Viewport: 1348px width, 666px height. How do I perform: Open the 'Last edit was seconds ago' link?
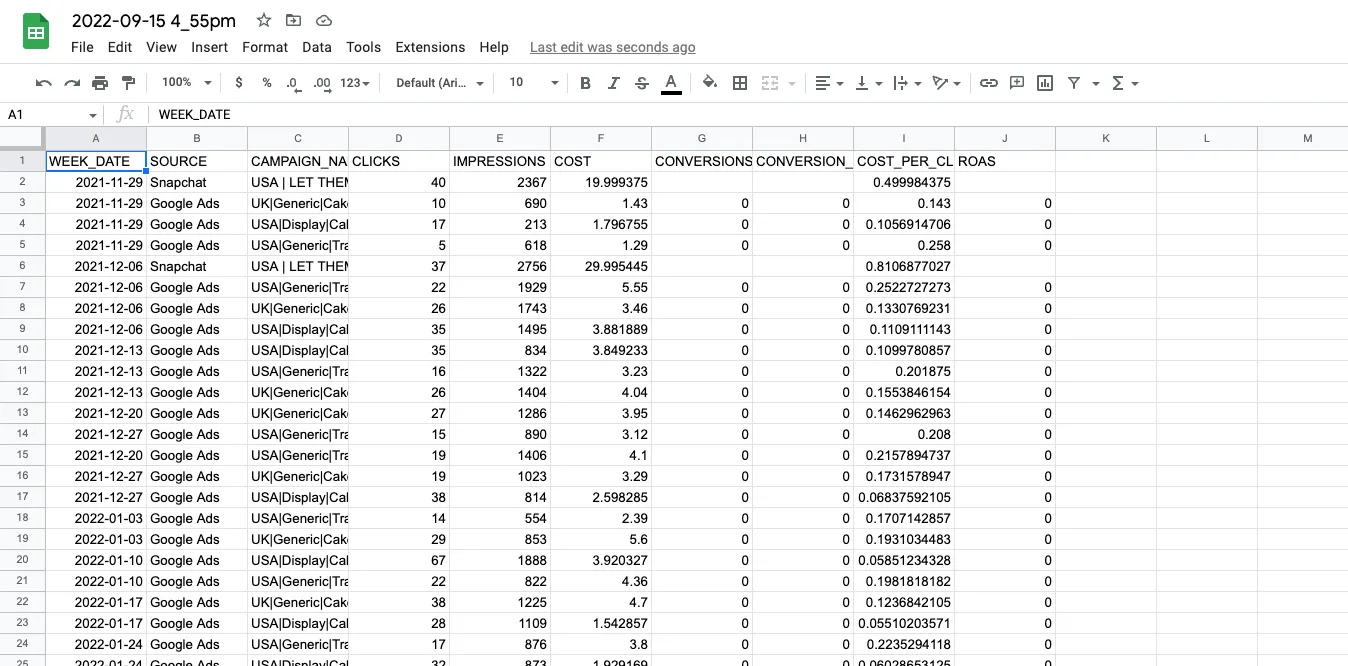(x=613, y=47)
